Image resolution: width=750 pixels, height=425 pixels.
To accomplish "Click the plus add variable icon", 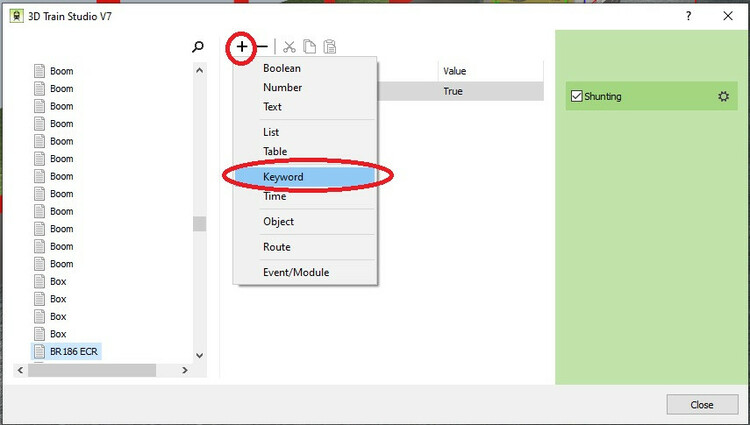I will pyautogui.click(x=242, y=46).
